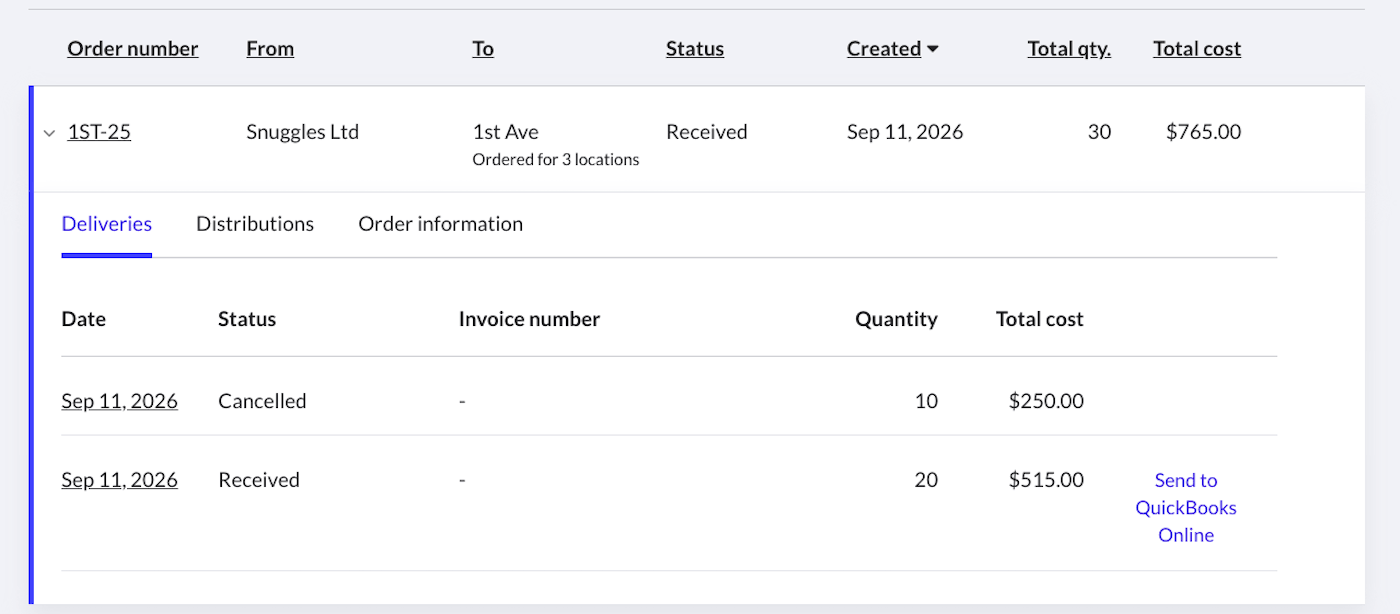Click the delivery quantity 10
1400x614 pixels.
pos(926,401)
